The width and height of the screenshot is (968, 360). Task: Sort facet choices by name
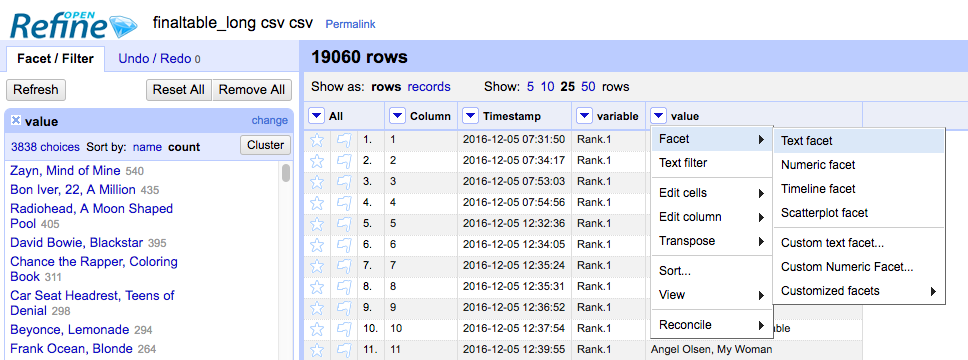pos(147,147)
